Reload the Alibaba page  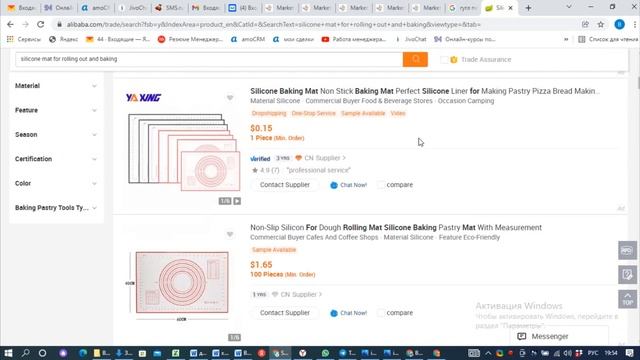[x=40, y=24]
